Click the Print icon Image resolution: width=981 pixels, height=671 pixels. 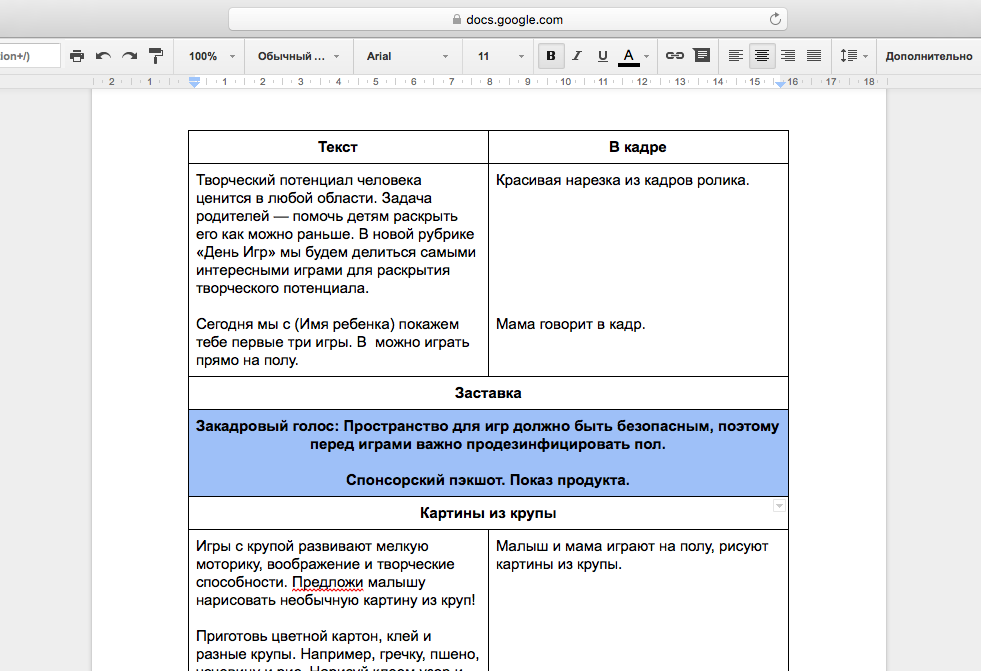[x=77, y=56]
